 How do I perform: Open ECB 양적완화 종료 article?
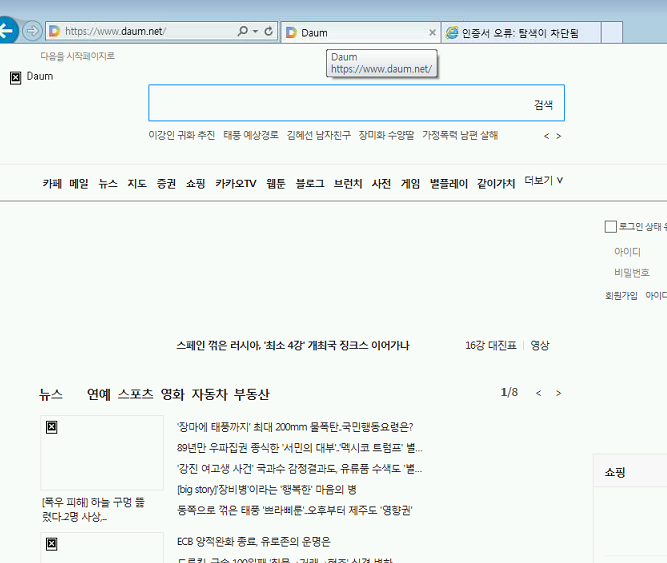point(254,542)
